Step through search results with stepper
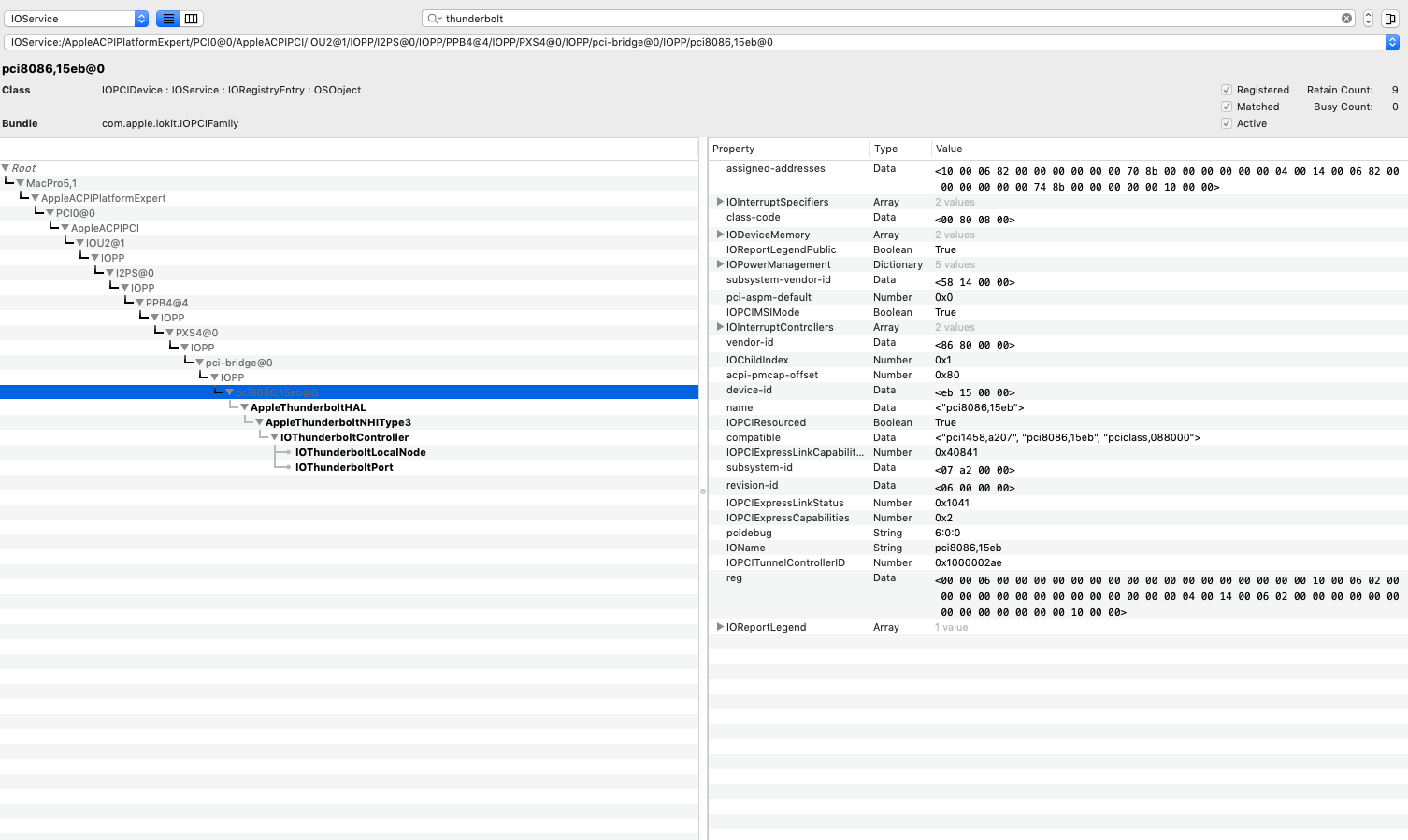1408x840 pixels. 1368,19
